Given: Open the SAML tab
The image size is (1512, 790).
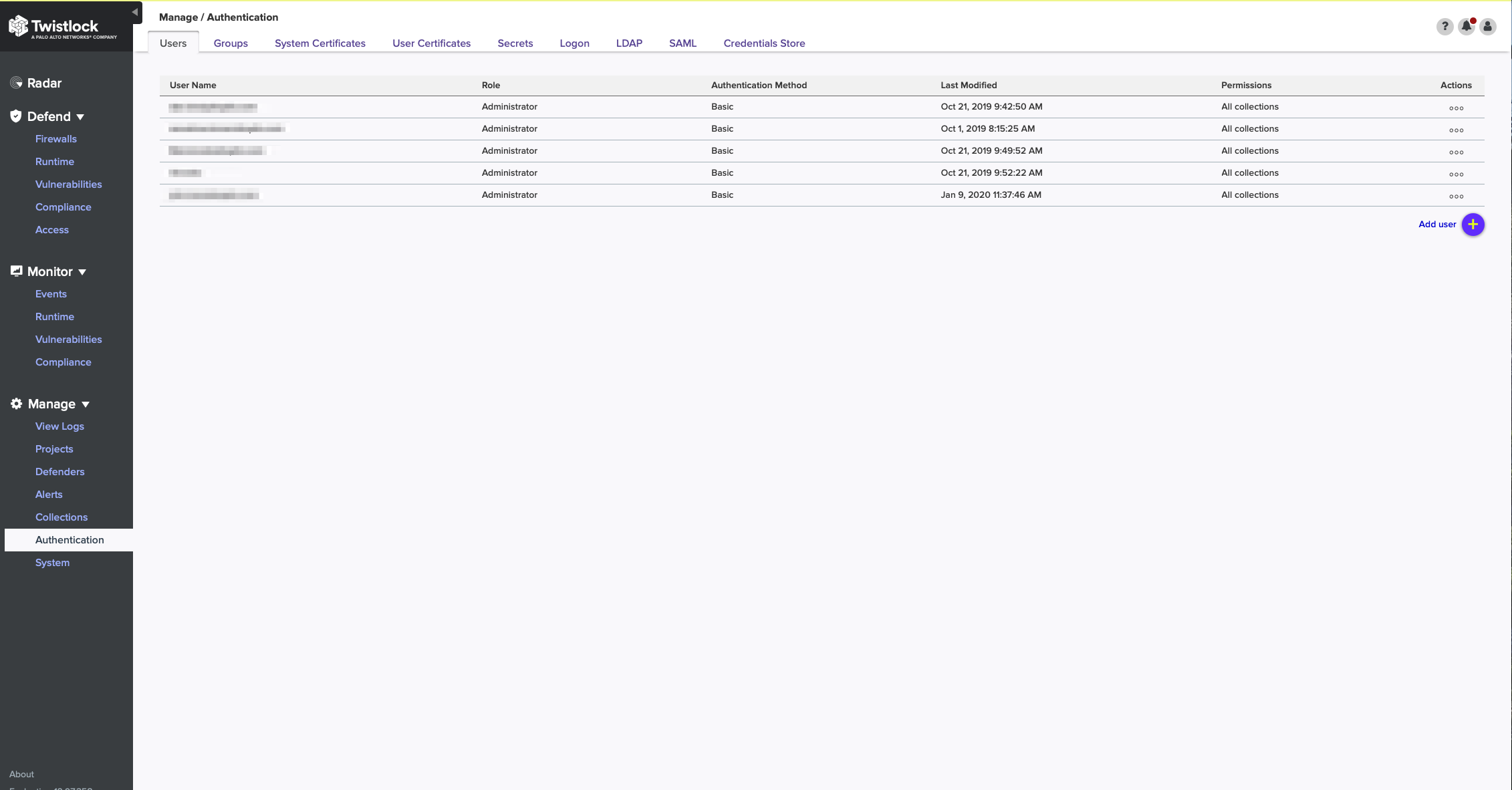Looking at the screenshot, I should click(682, 43).
